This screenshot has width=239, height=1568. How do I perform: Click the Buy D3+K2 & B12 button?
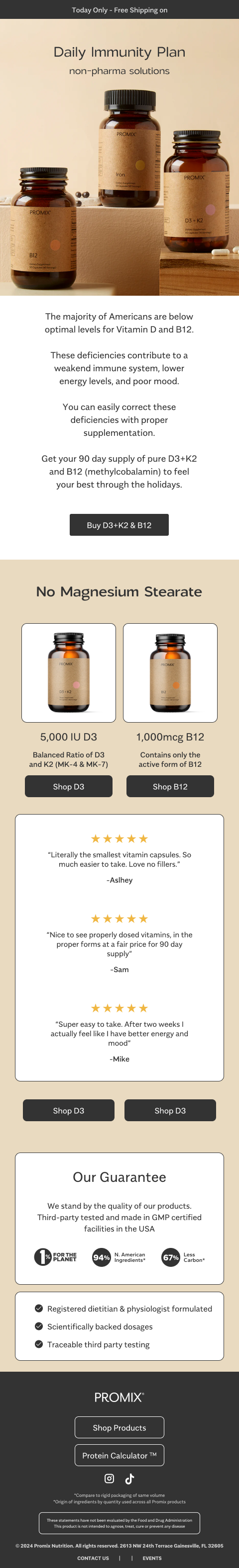[x=119, y=525]
